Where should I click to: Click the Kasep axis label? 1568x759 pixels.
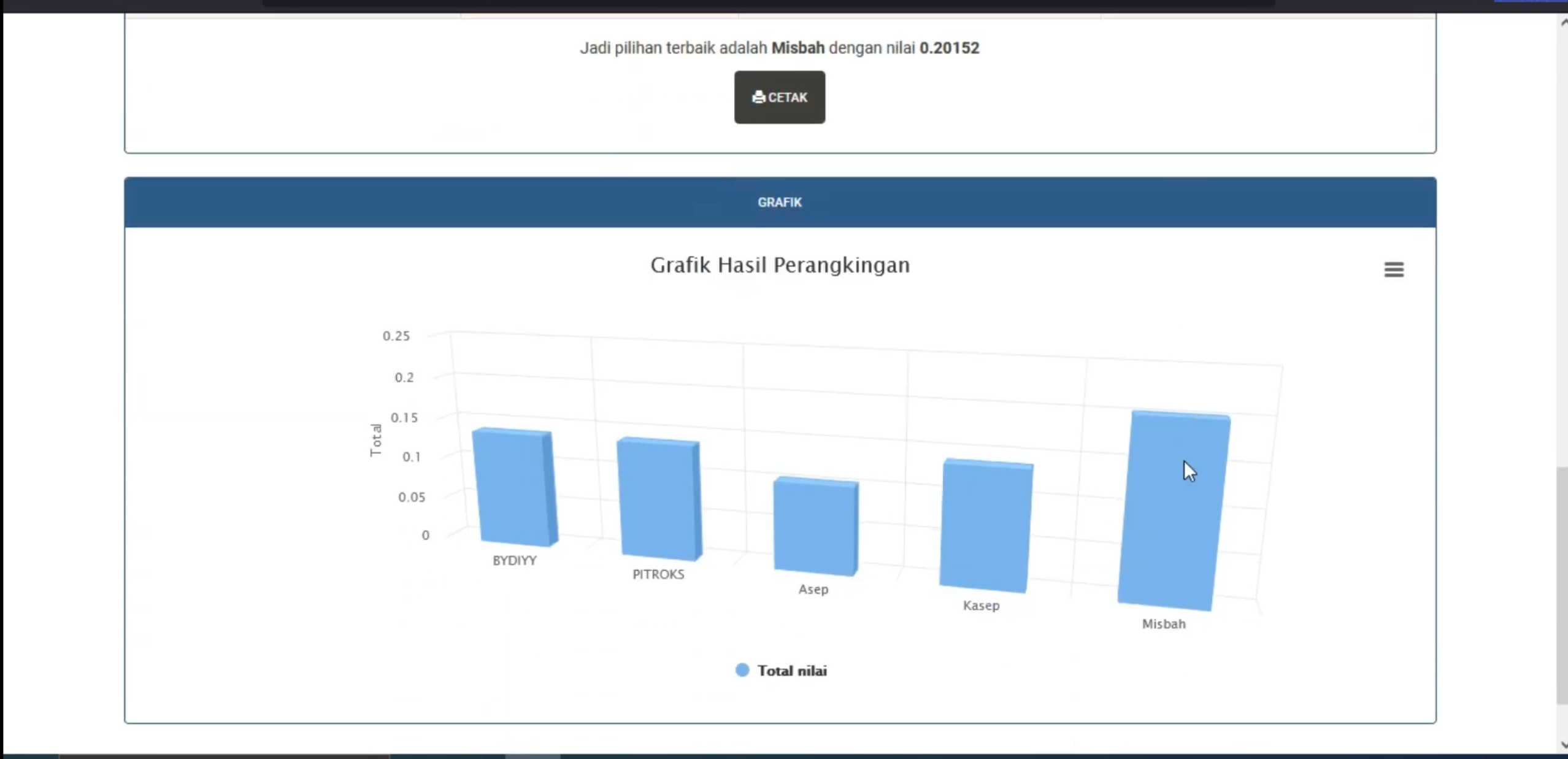(981, 606)
